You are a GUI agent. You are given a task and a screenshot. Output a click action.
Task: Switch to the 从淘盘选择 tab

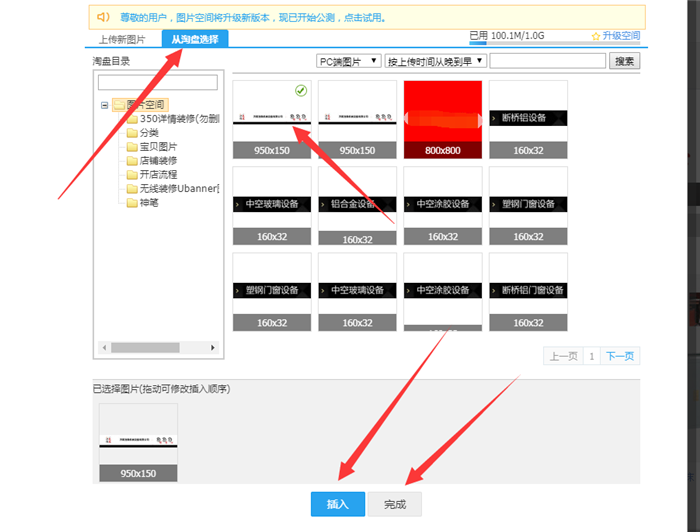point(196,39)
